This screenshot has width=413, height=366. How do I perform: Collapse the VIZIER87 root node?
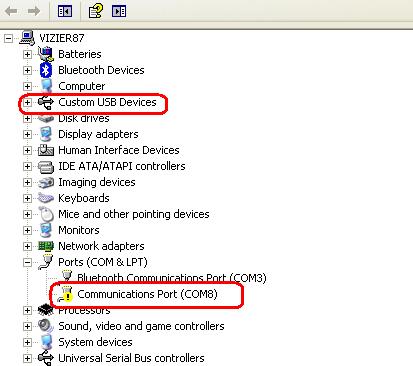pos(9,38)
